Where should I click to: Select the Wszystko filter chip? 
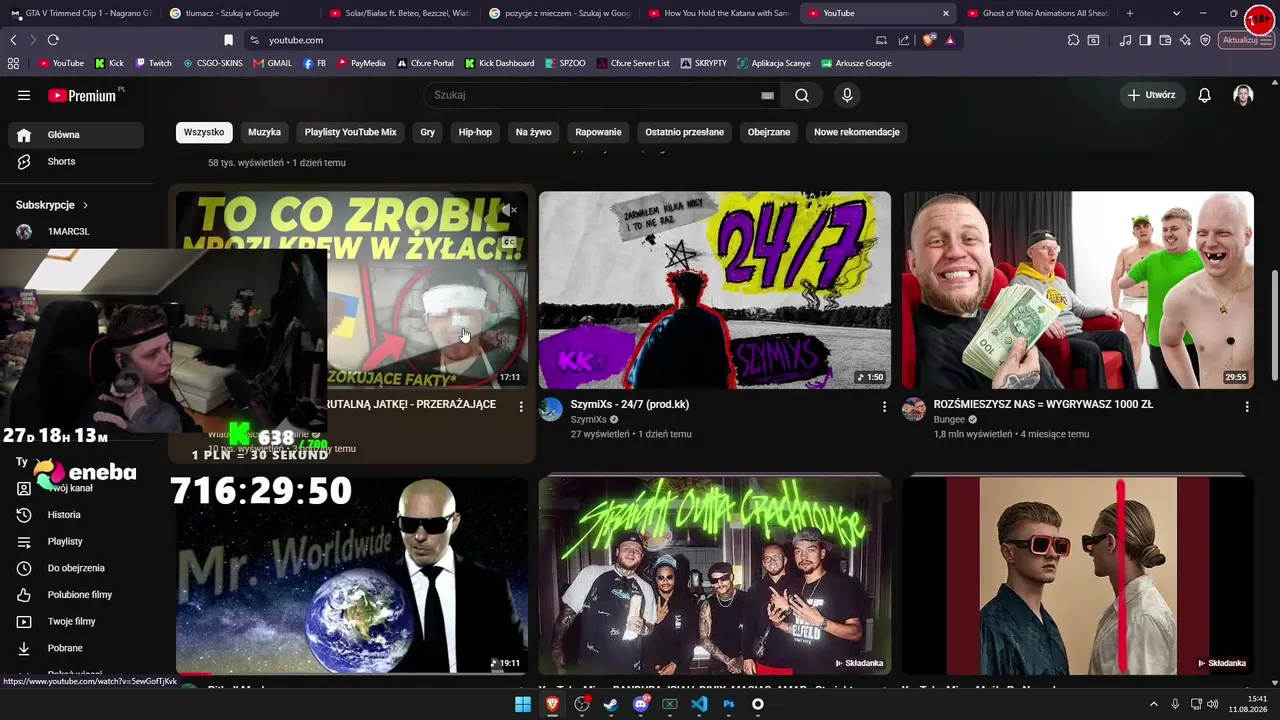[204, 132]
